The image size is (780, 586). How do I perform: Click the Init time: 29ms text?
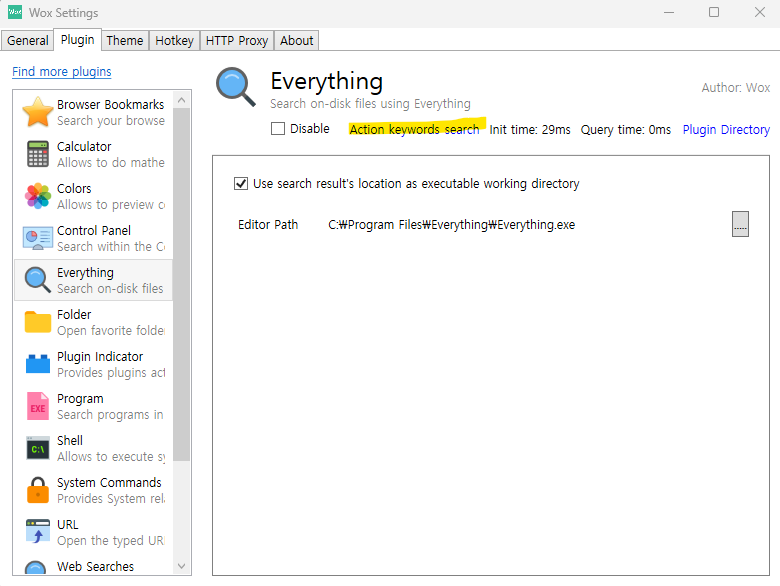pos(530,129)
